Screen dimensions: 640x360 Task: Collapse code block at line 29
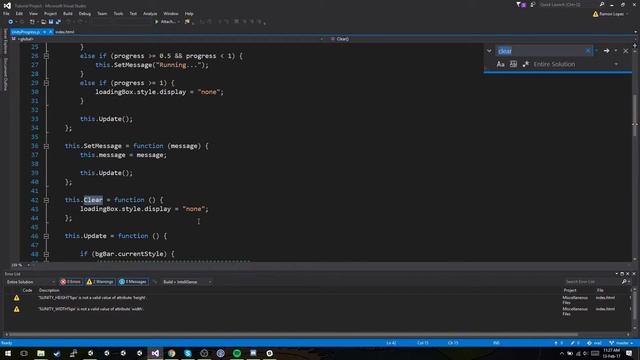click(46, 83)
